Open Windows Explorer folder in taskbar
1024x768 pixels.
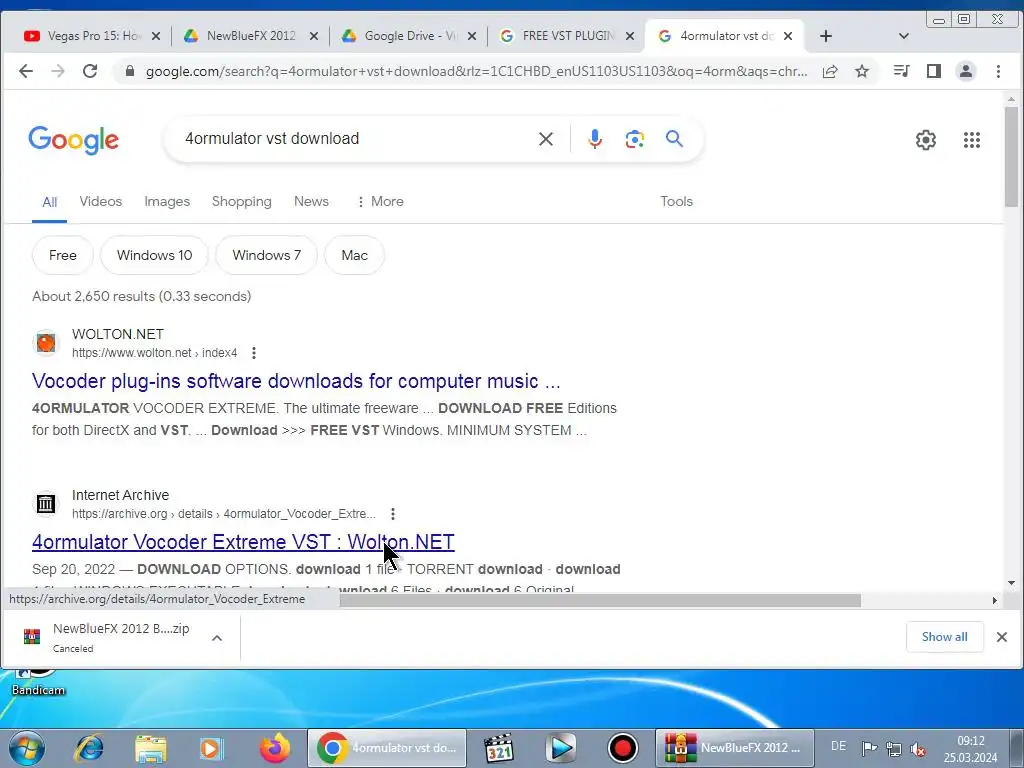[x=150, y=748]
